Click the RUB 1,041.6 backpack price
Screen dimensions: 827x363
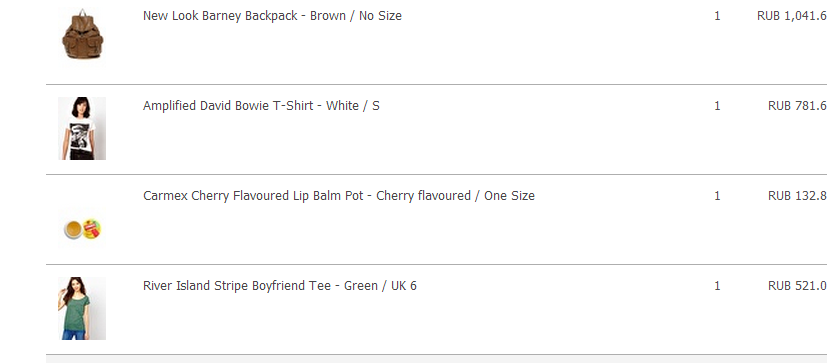point(792,16)
